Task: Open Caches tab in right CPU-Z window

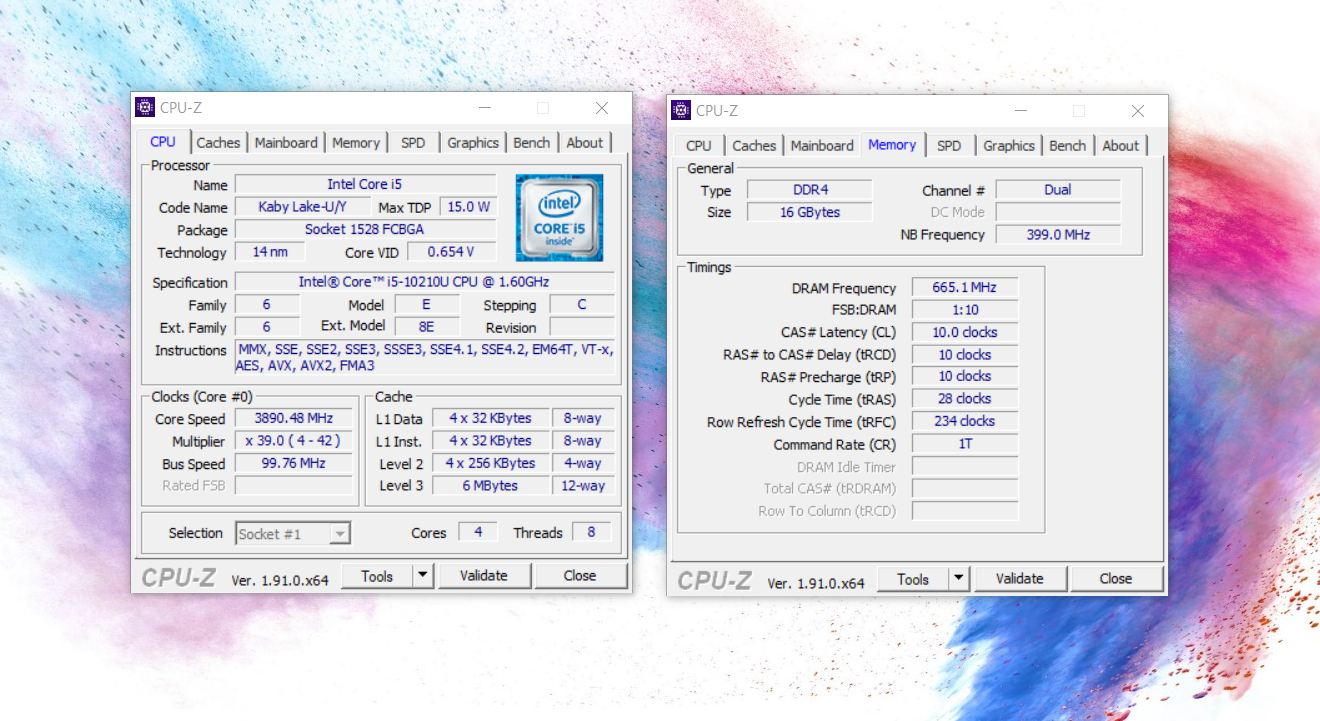Action: tap(754, 146)
